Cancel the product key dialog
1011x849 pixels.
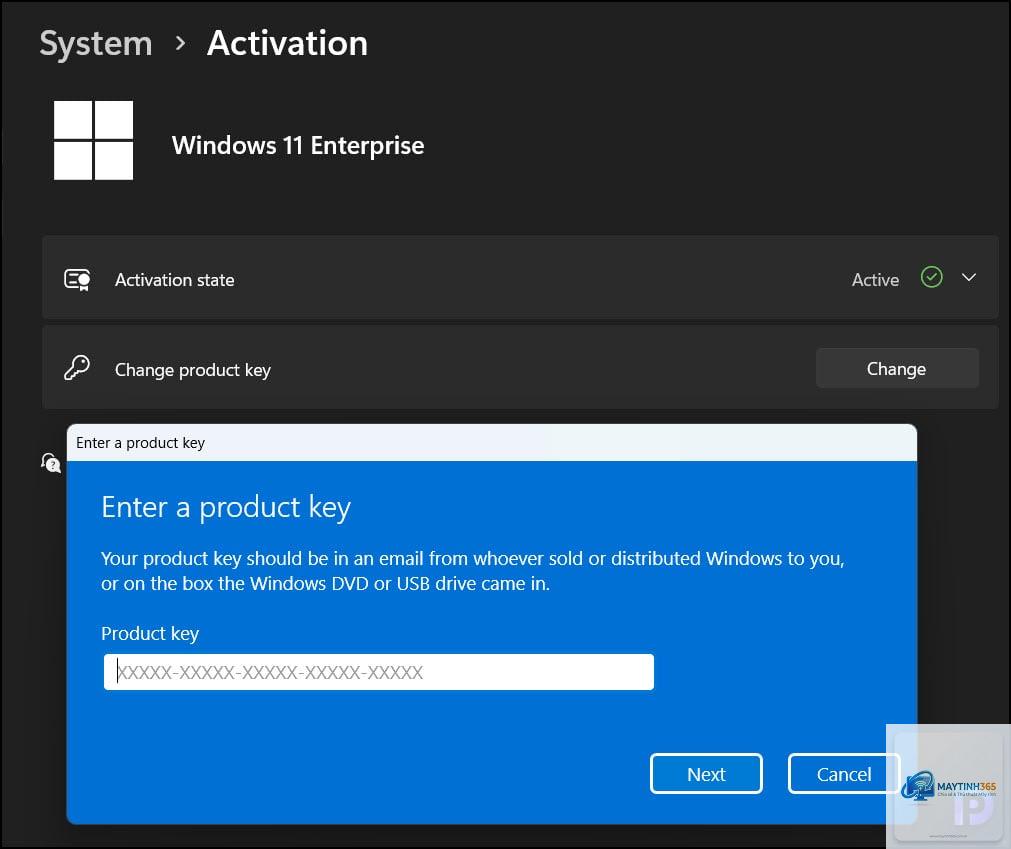[x=843, y=774]
